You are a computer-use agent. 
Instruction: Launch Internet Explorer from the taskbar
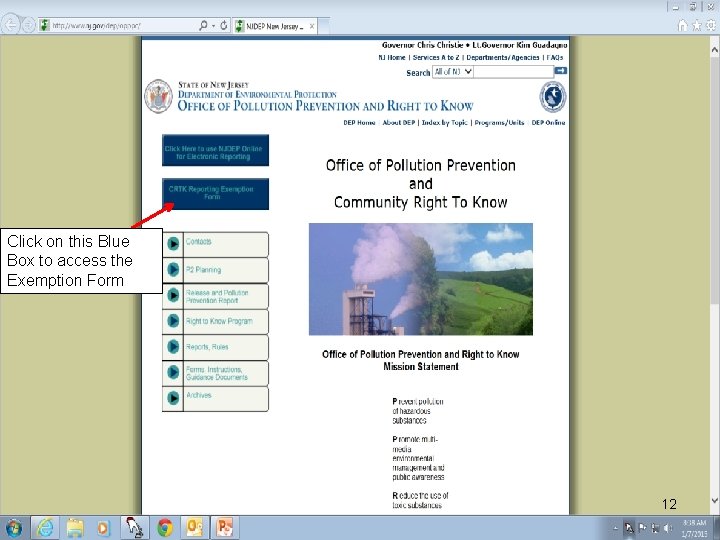pyautogui.click(x=45, y=528)
